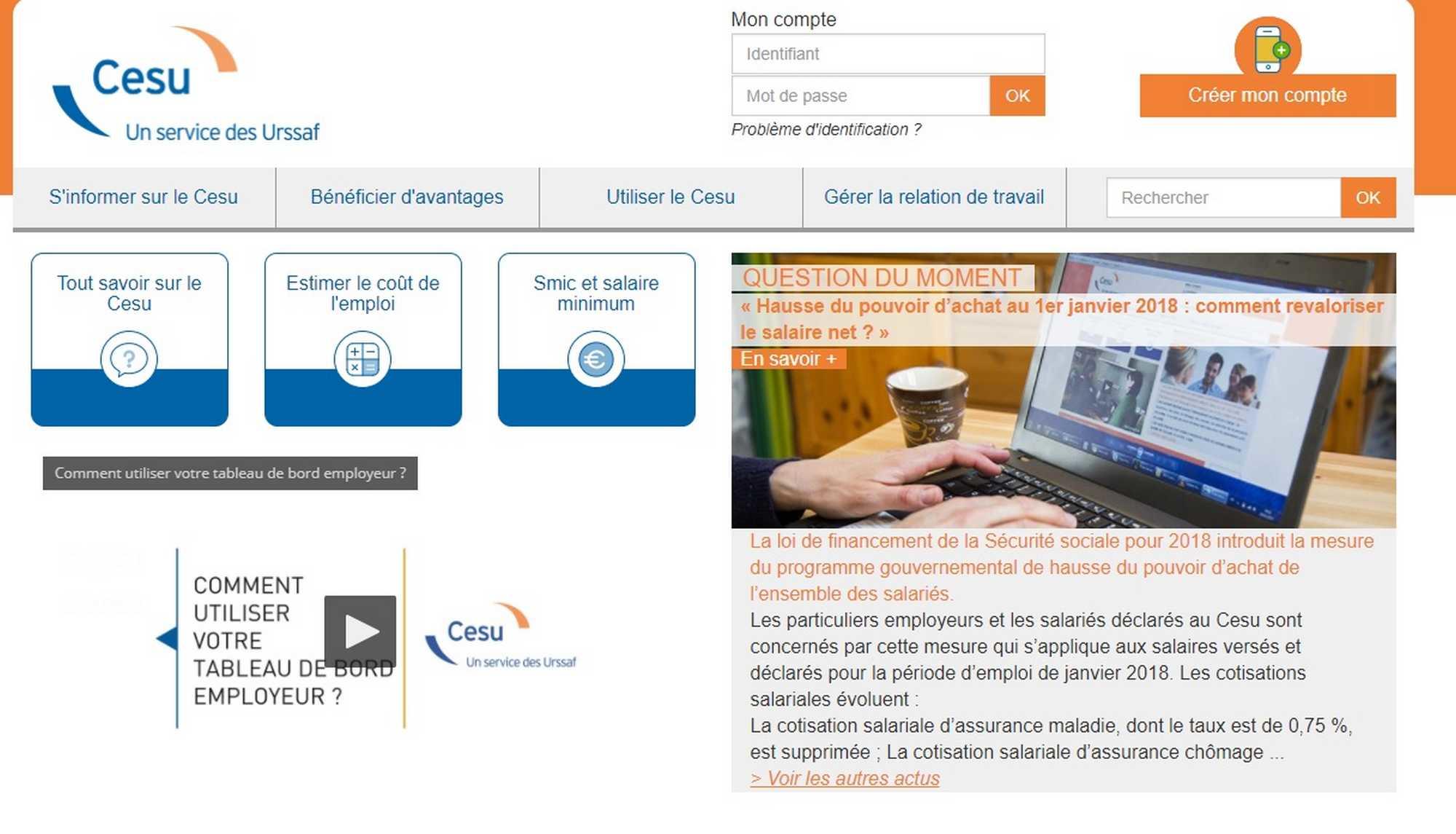Open the Problème d'identification link
Screen dimensions: 1456x834
click(826, 130)
